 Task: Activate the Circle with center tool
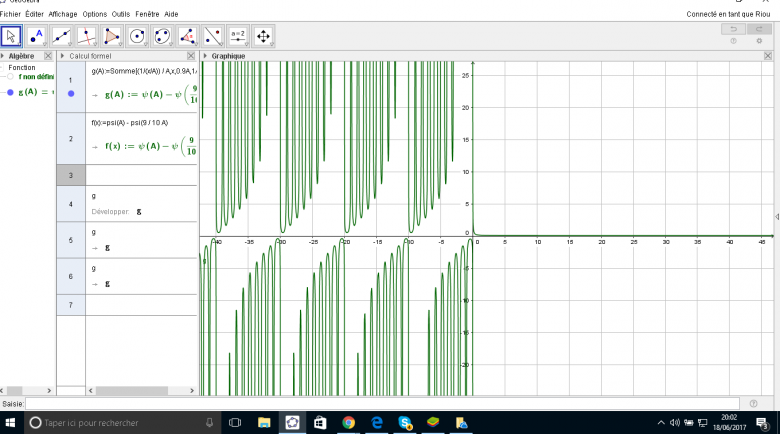(x=137, y=37)
